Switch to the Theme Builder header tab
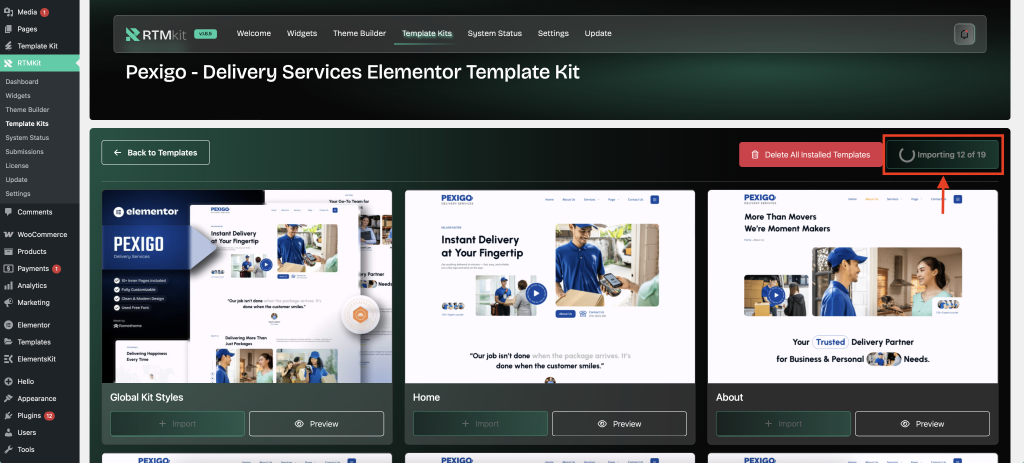Viewport: 1024px width, 463px height. tap(359, 33)
